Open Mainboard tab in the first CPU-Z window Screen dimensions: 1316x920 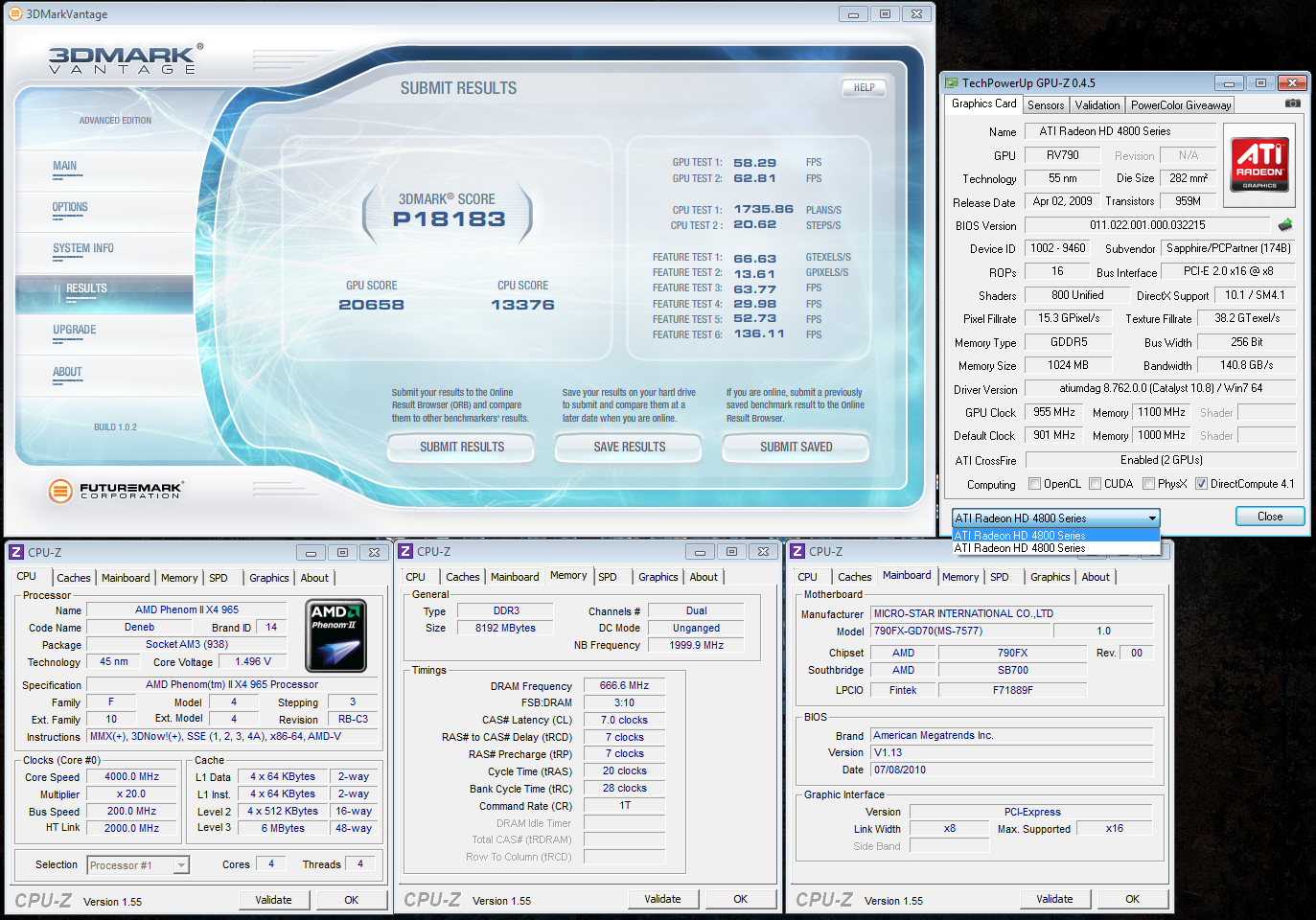[x=126, y=578]
